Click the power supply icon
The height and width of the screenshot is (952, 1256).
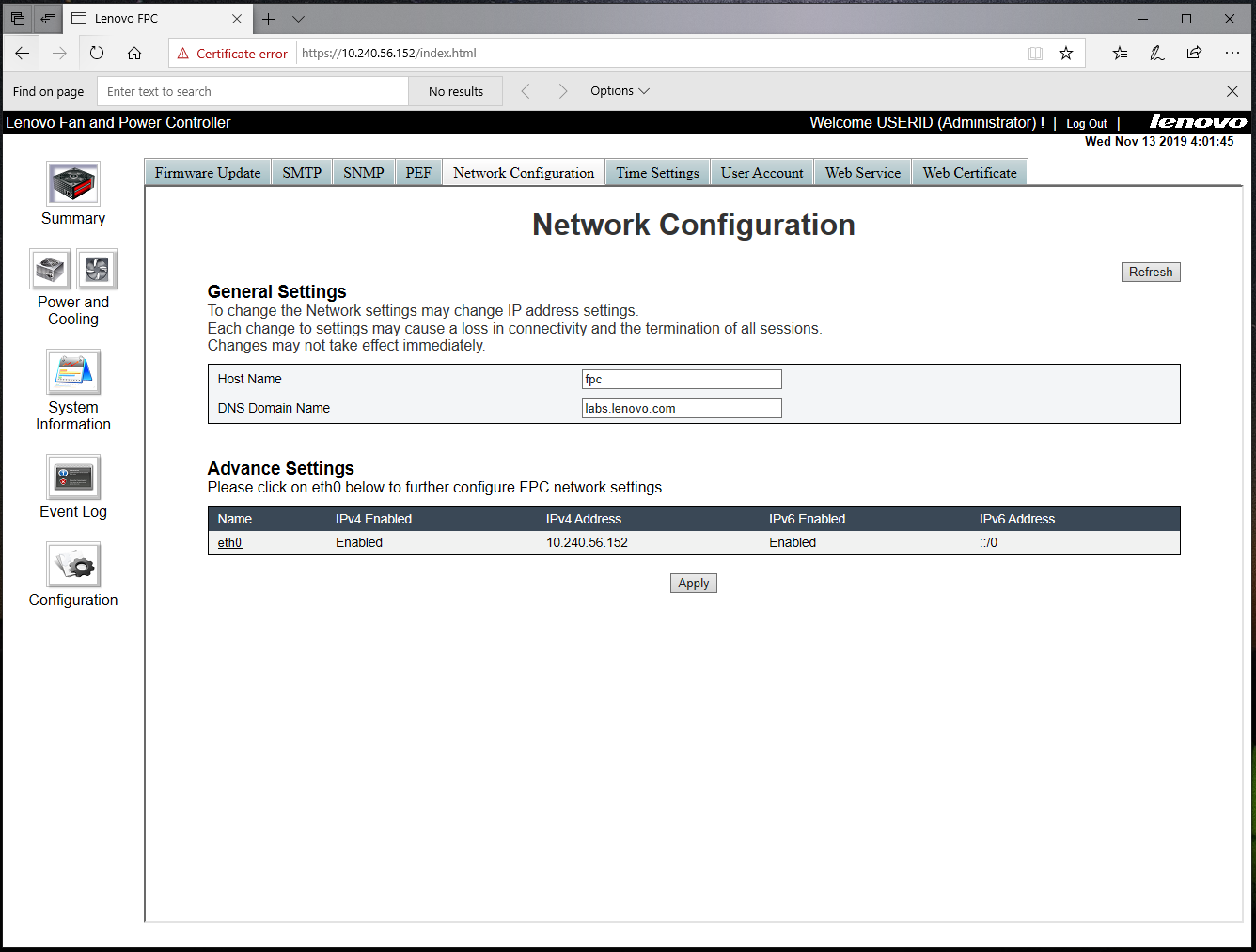coord(51,270)
